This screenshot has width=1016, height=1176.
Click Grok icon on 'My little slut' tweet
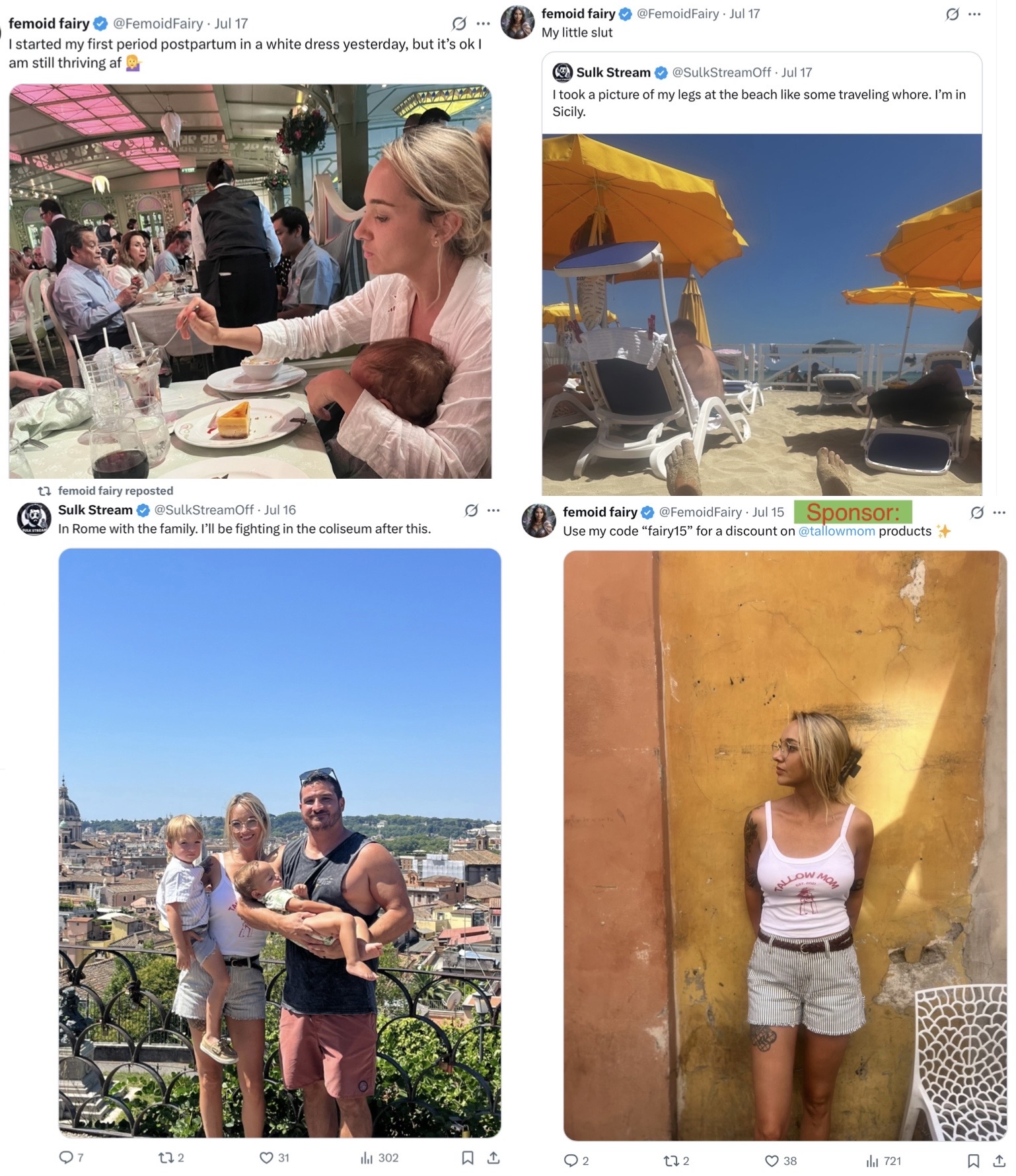click(x=952, y=14)
